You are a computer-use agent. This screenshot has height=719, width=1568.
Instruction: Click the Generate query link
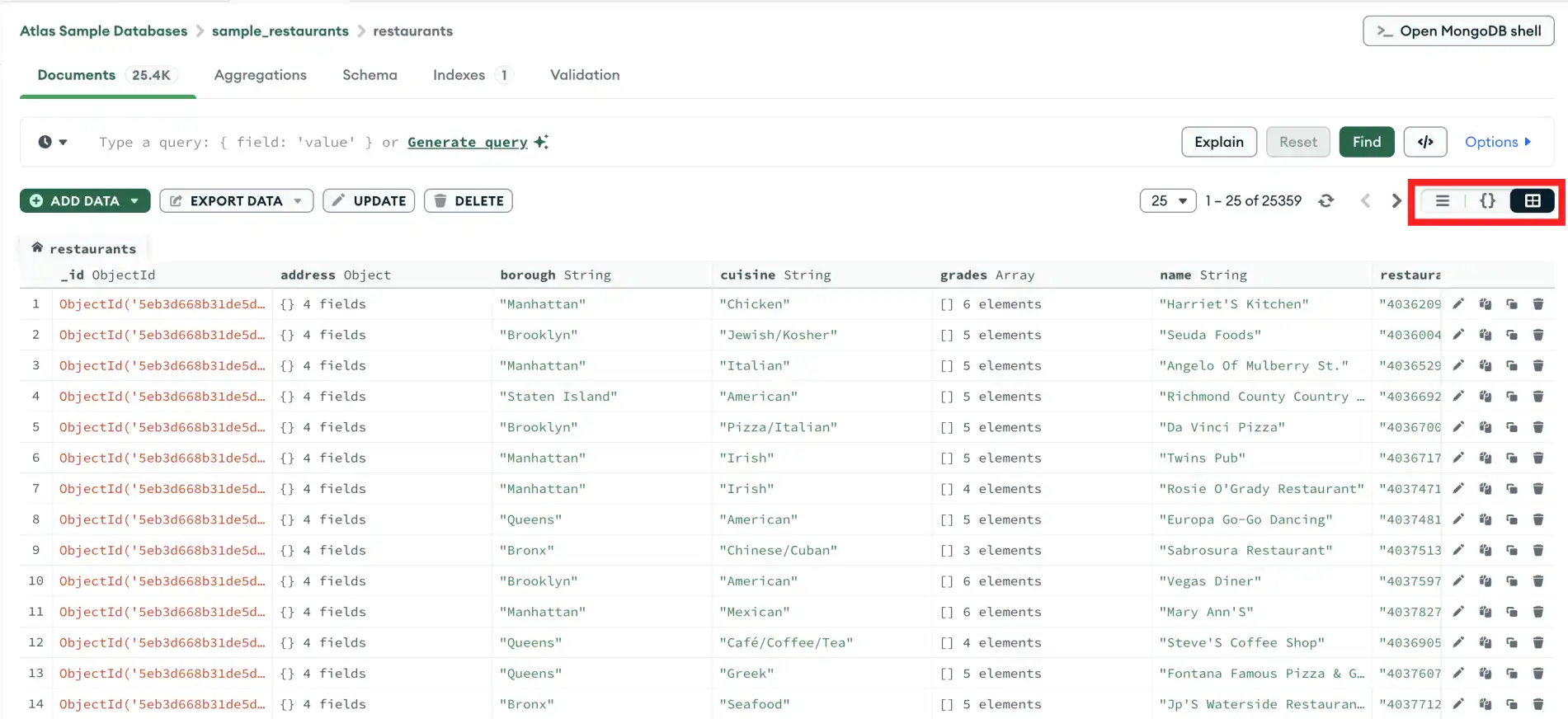coord(468,142)
